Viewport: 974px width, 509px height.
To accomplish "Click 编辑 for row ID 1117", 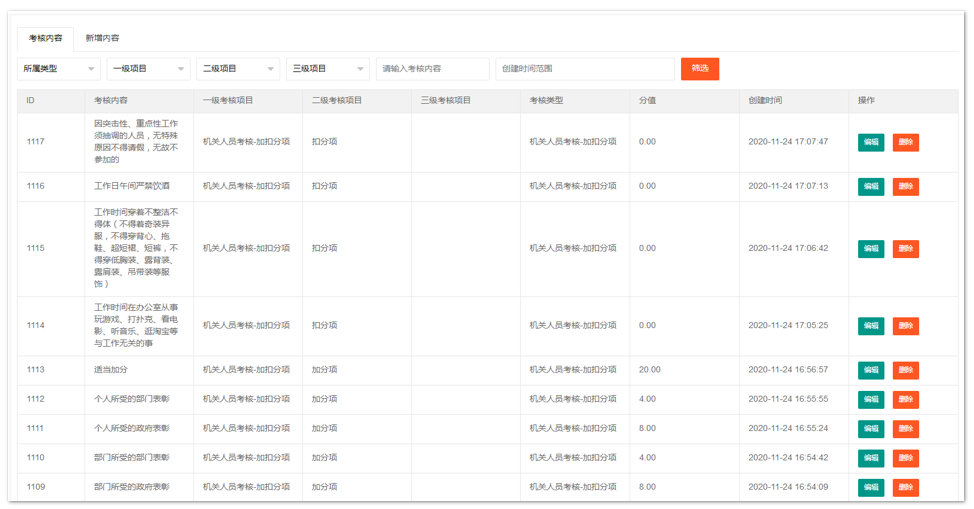I will coord(871,142).
